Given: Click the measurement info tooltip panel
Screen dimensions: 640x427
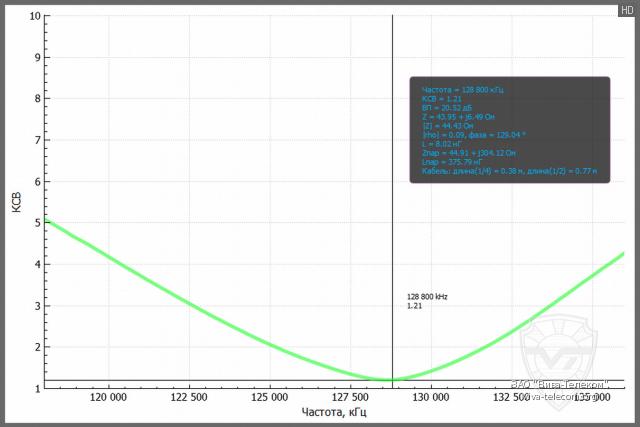Looking at the screenshot, I should click(509, 130).
